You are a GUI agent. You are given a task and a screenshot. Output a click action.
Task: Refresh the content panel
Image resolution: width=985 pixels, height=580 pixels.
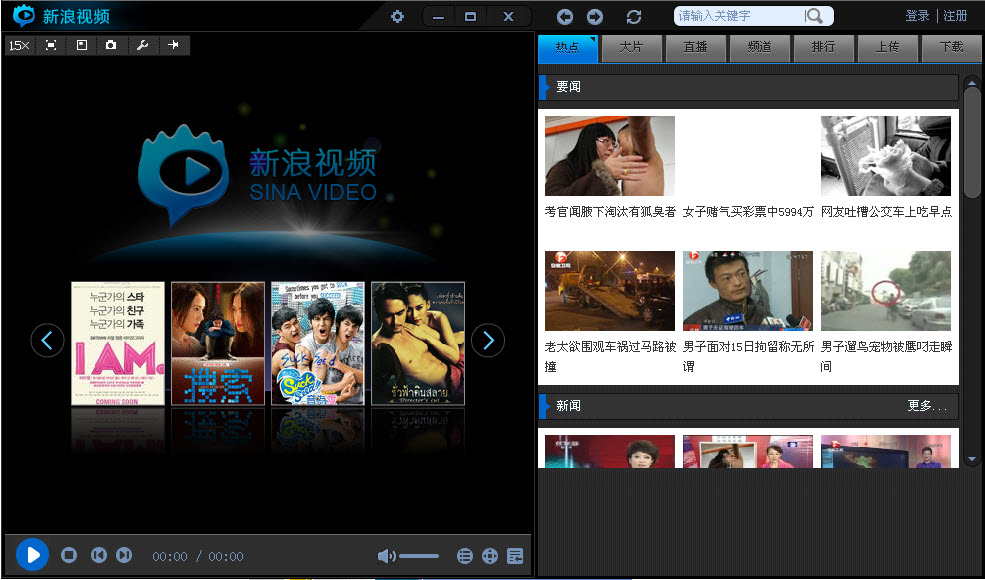coord(634,17)
